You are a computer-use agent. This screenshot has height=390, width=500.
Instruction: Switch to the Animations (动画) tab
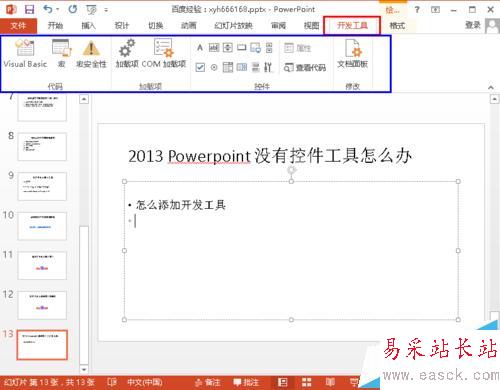[x=189, y=26]
